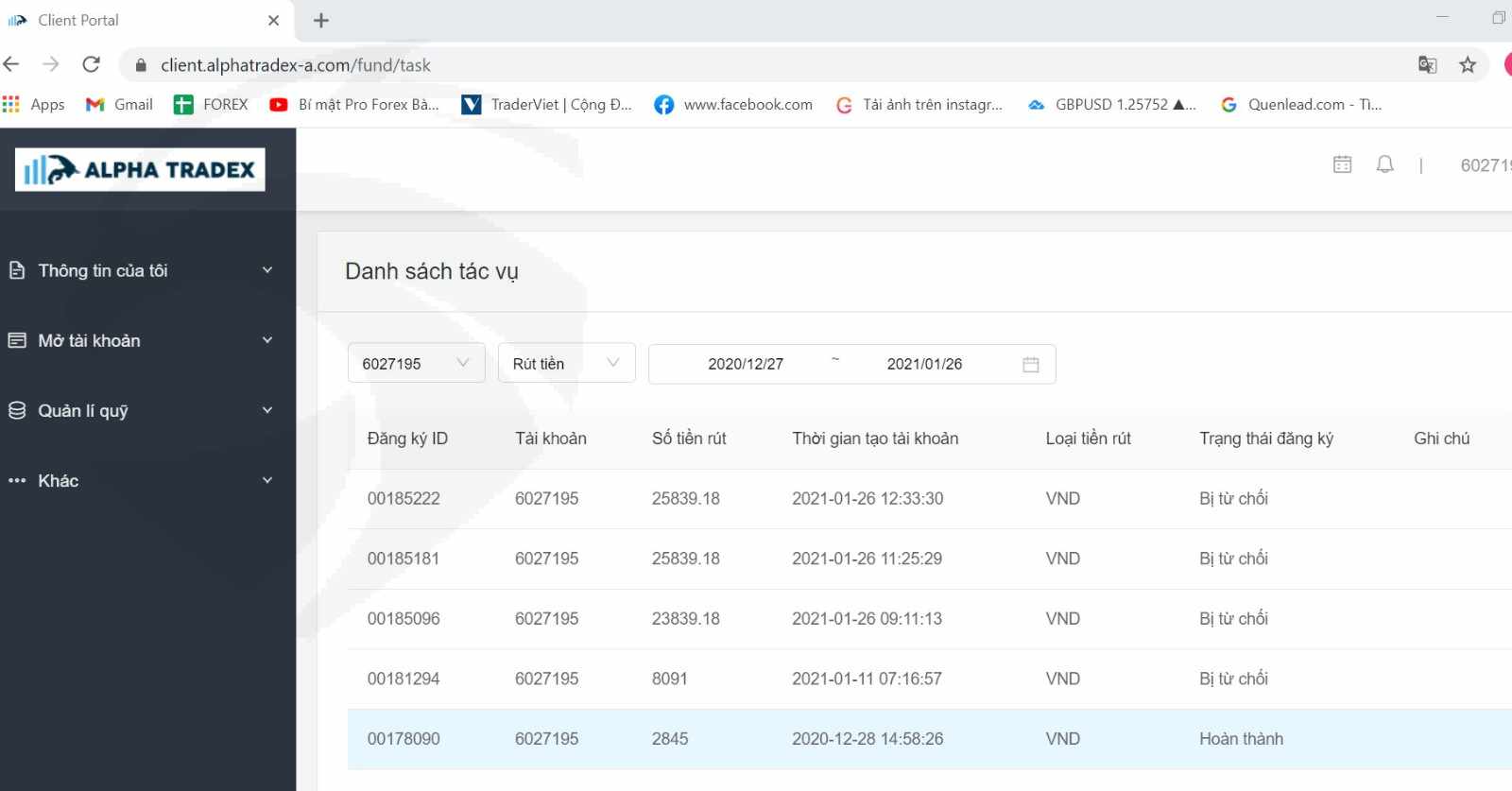The width and height of the screenshot is (1512, 791).
Task: Click start date 2020/12/27 field
Action: pos(746,365)
